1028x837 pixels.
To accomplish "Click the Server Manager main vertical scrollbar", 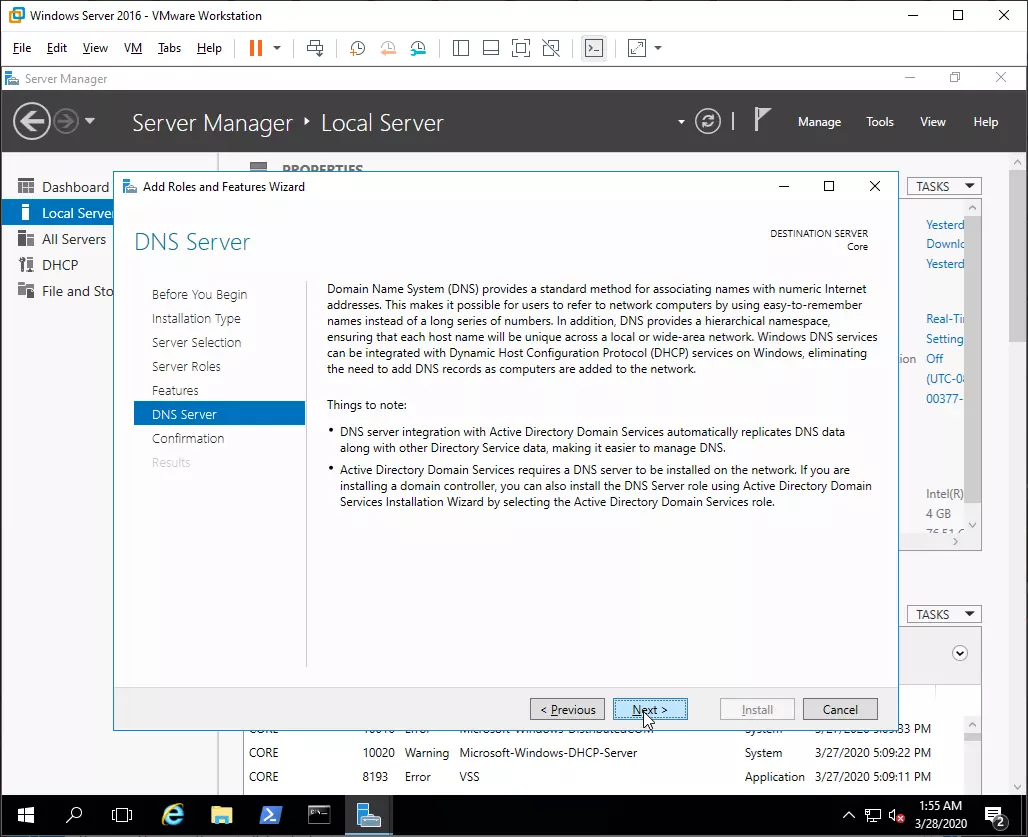I will [x=1018, y=256].
